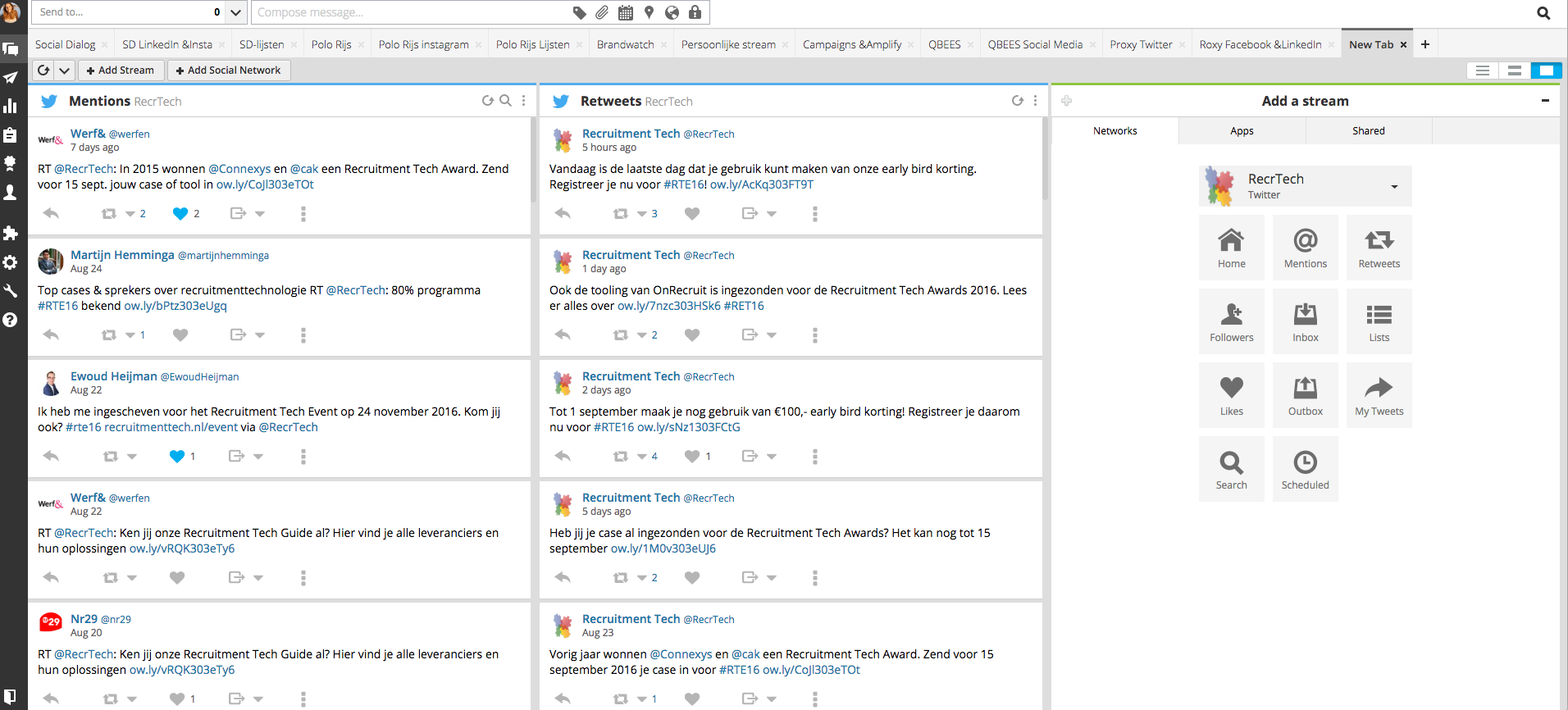Open Help question mark in sidebar

[x=11, y=320]
